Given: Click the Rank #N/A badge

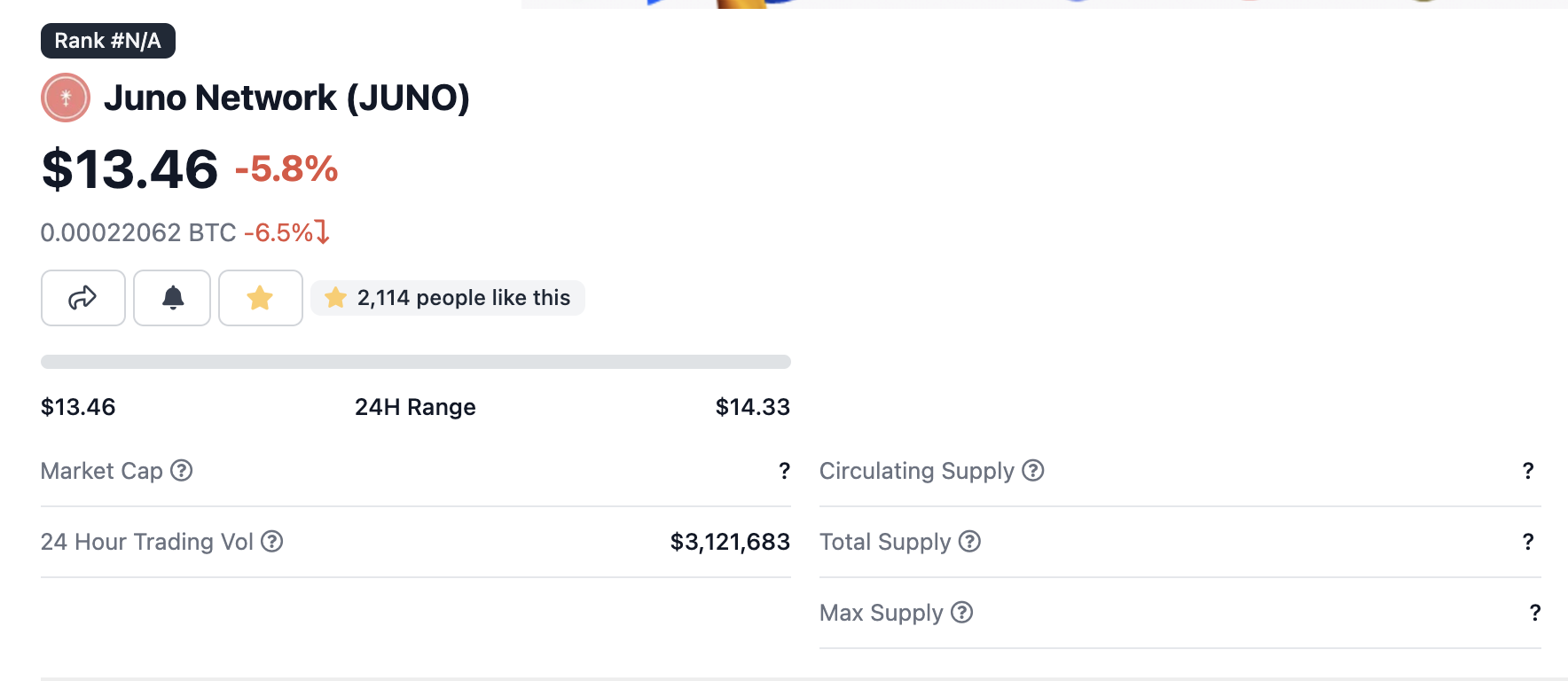Looking at the screenshot, I should pos(108,41).
